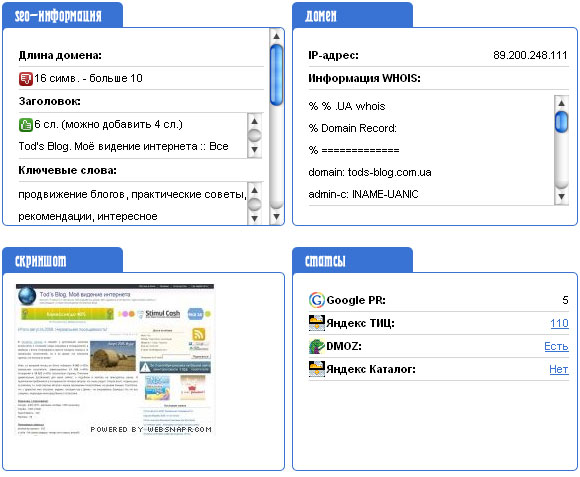Click the title text Tod's Blog. Моё видение интернета
This screenshot has height=477, width=580.
[108, 146]
